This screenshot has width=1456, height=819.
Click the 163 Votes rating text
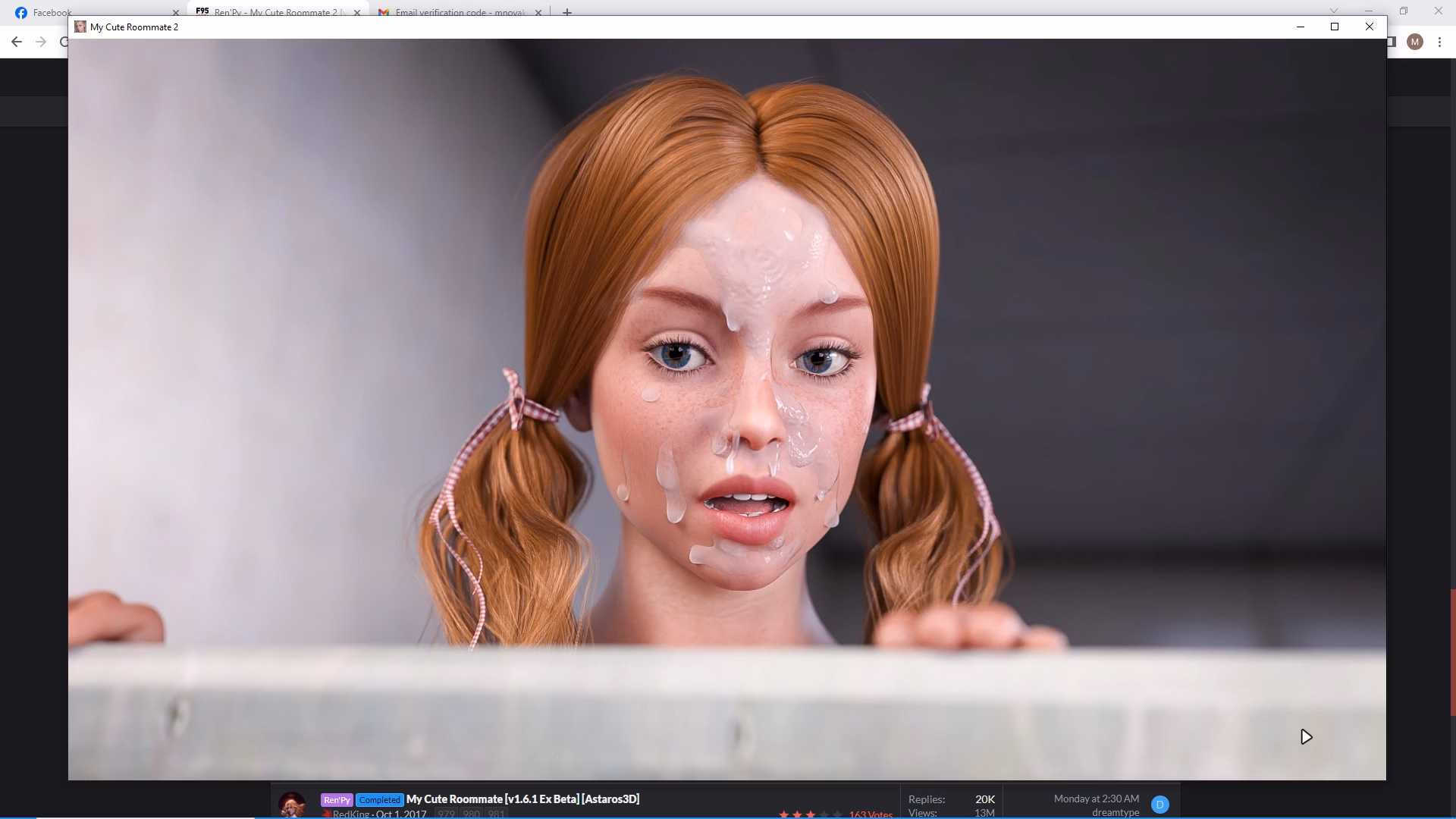[871, 815]
